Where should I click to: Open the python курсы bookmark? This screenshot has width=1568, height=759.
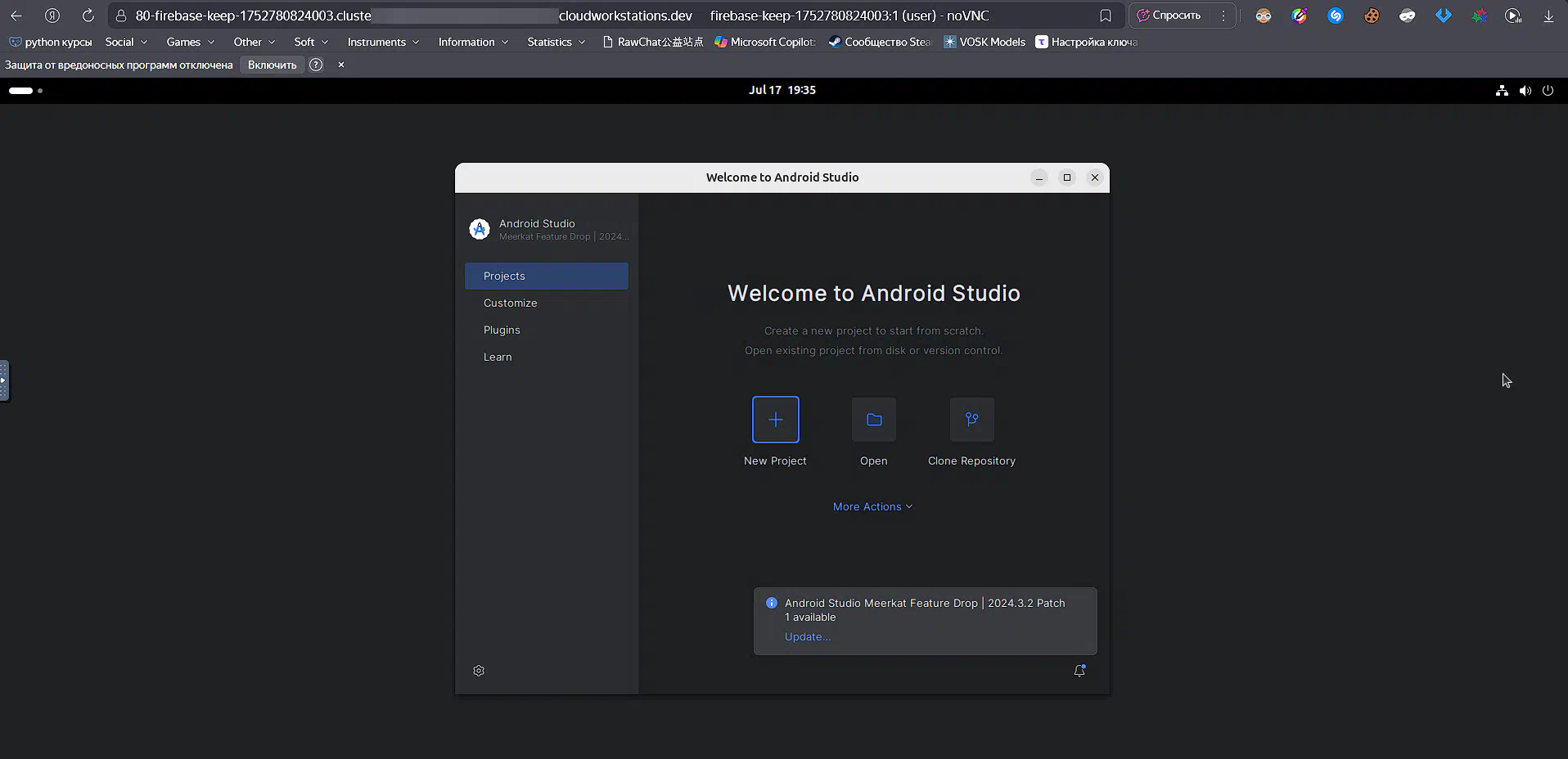pyautogui.click(x=51, y=42)
